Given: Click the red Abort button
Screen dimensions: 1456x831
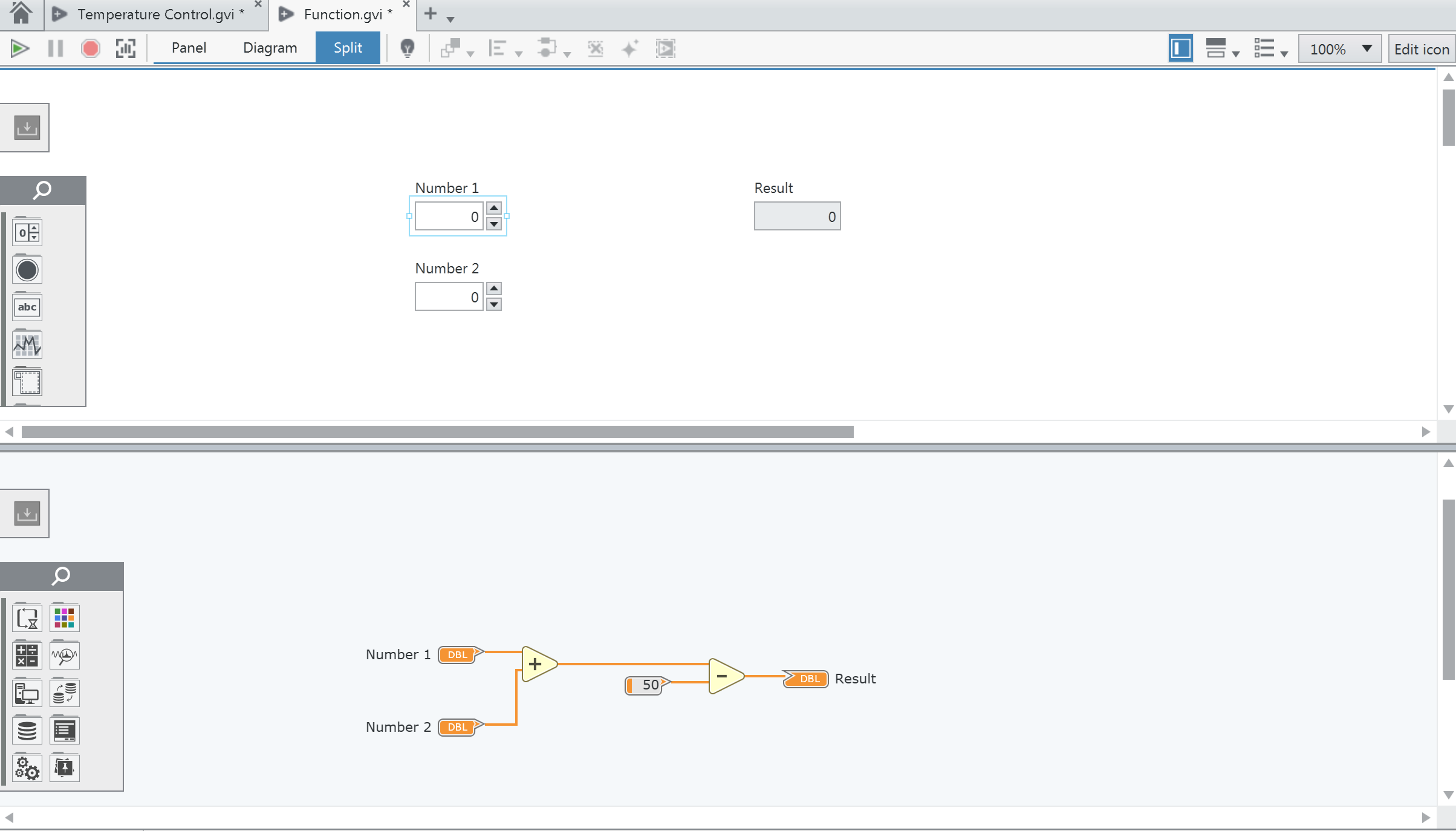Looking at the screenshot, I should point(91,48).
